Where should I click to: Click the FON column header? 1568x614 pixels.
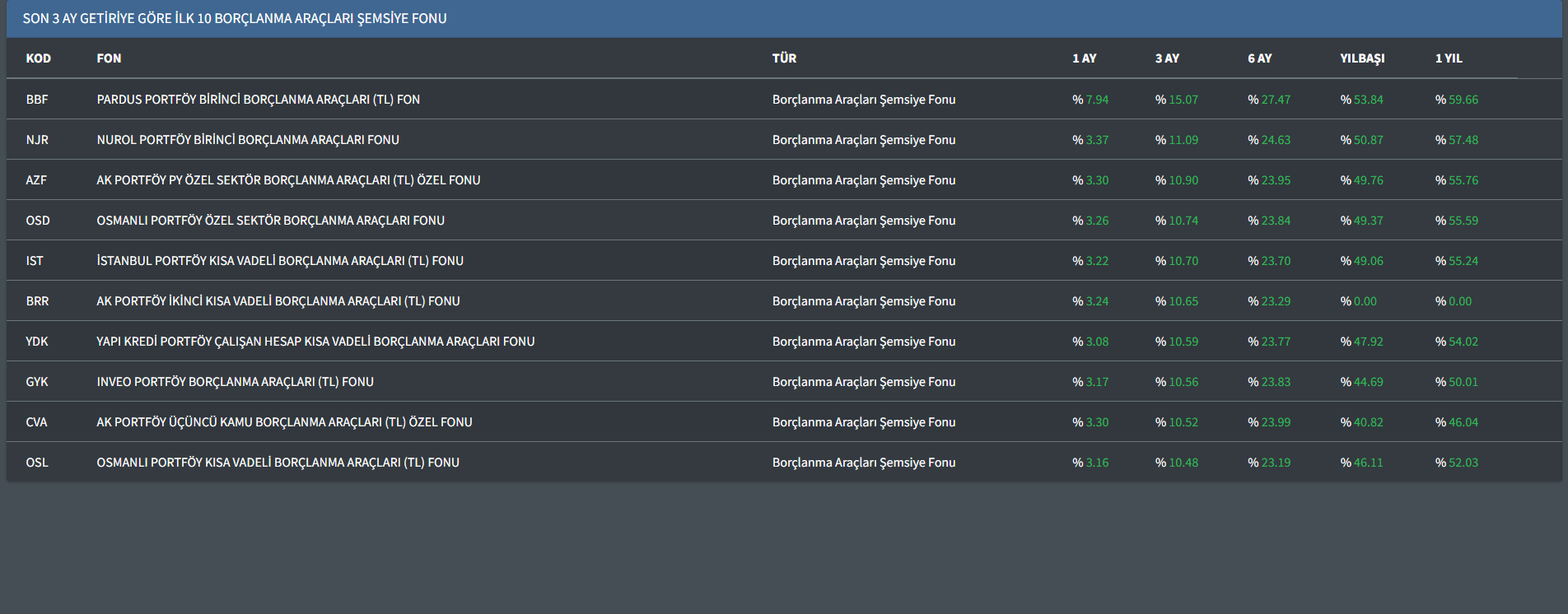[109, 58]
